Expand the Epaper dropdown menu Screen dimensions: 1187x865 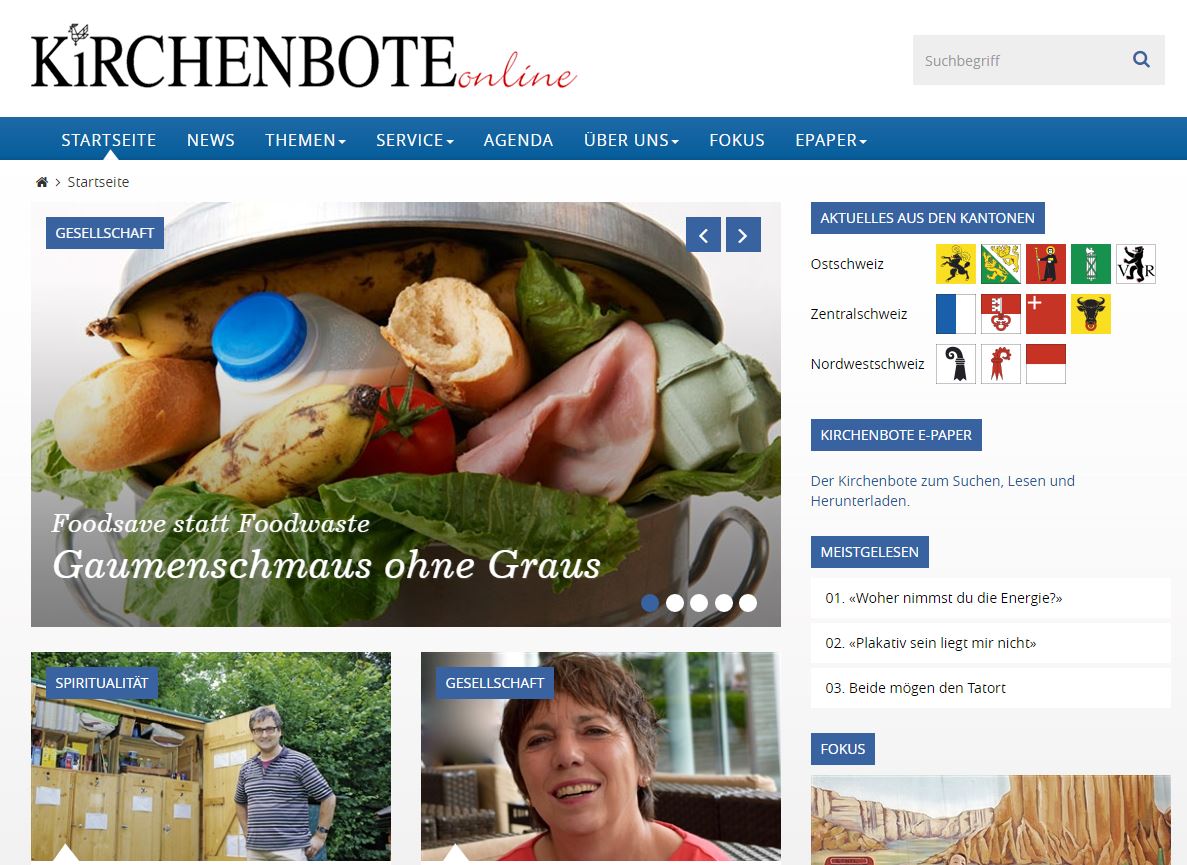pos(830,140)
